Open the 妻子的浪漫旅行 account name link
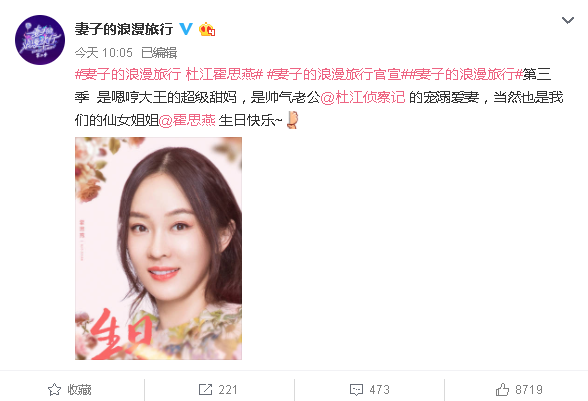The height and width of the screenshot is (401, 588). point(124,29)
